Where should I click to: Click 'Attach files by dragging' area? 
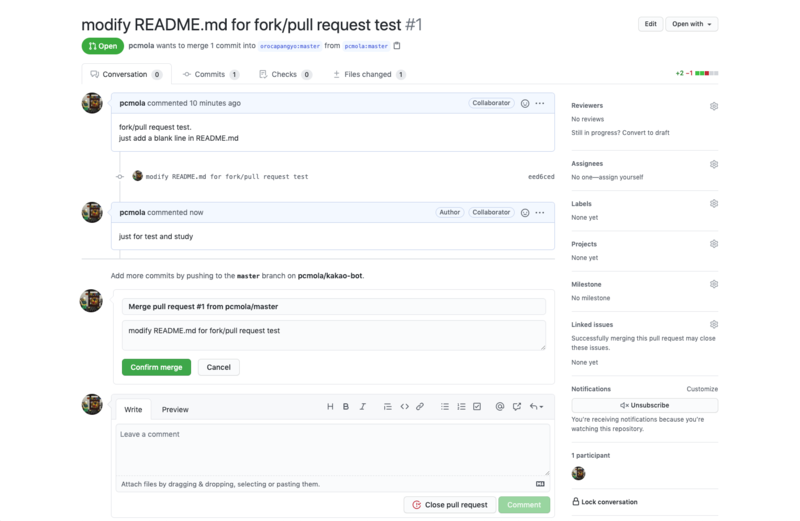pyautogui.click(x=333, y=484)
